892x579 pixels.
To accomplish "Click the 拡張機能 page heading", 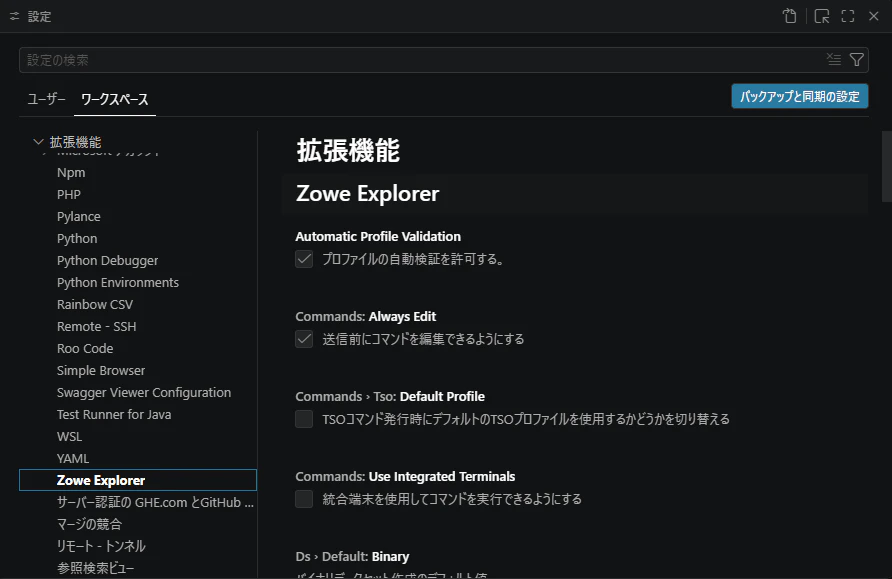I will coord(348,151).
